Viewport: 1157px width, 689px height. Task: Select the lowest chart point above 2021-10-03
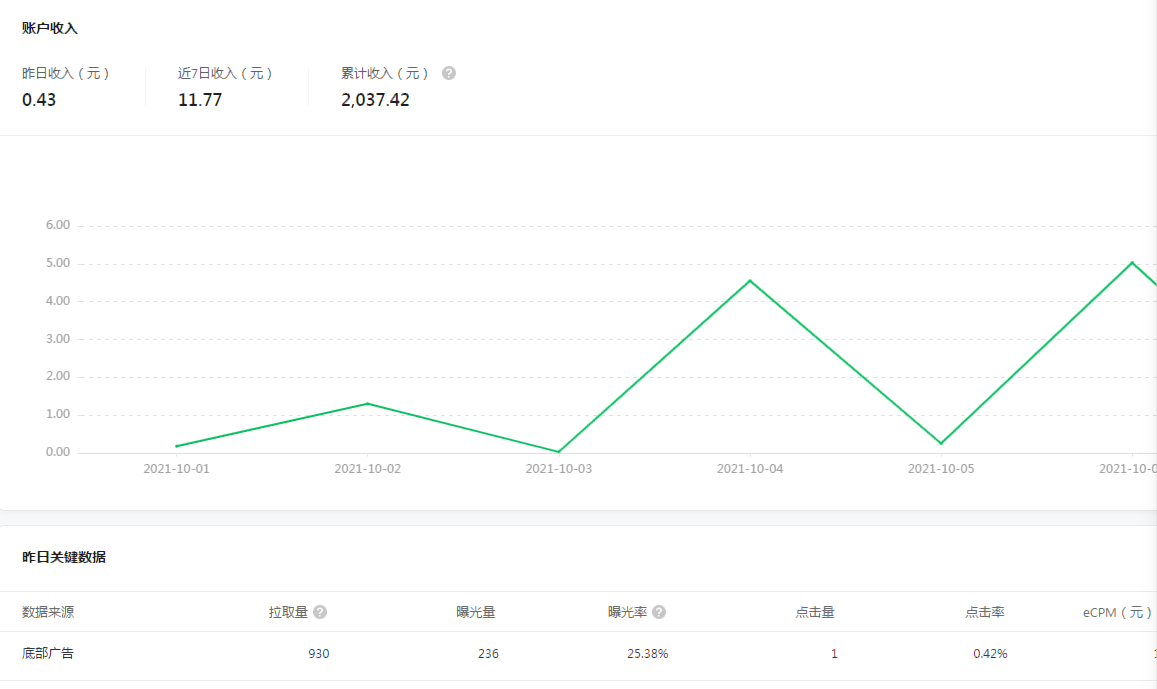pyautogui.click(x=558, y=452)
